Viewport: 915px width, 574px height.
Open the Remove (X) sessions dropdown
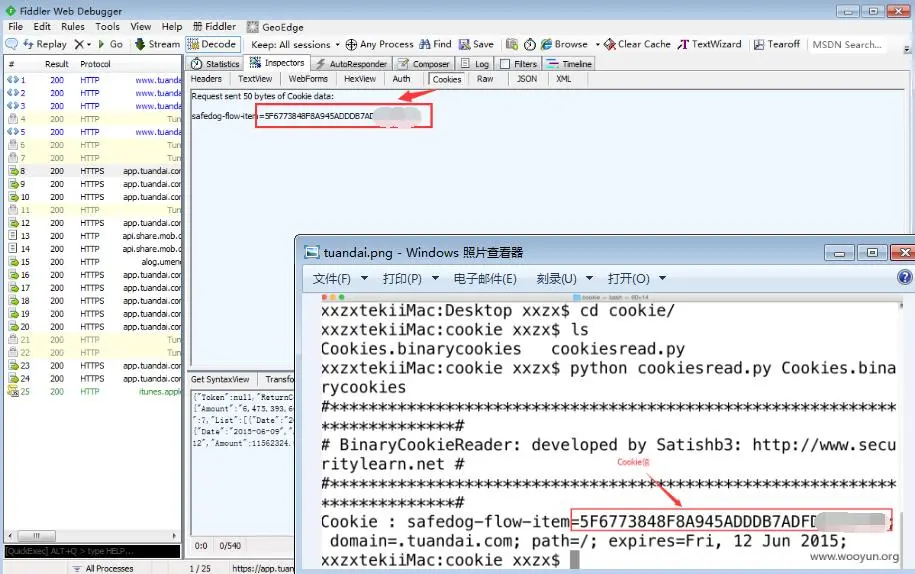point(82,44)
